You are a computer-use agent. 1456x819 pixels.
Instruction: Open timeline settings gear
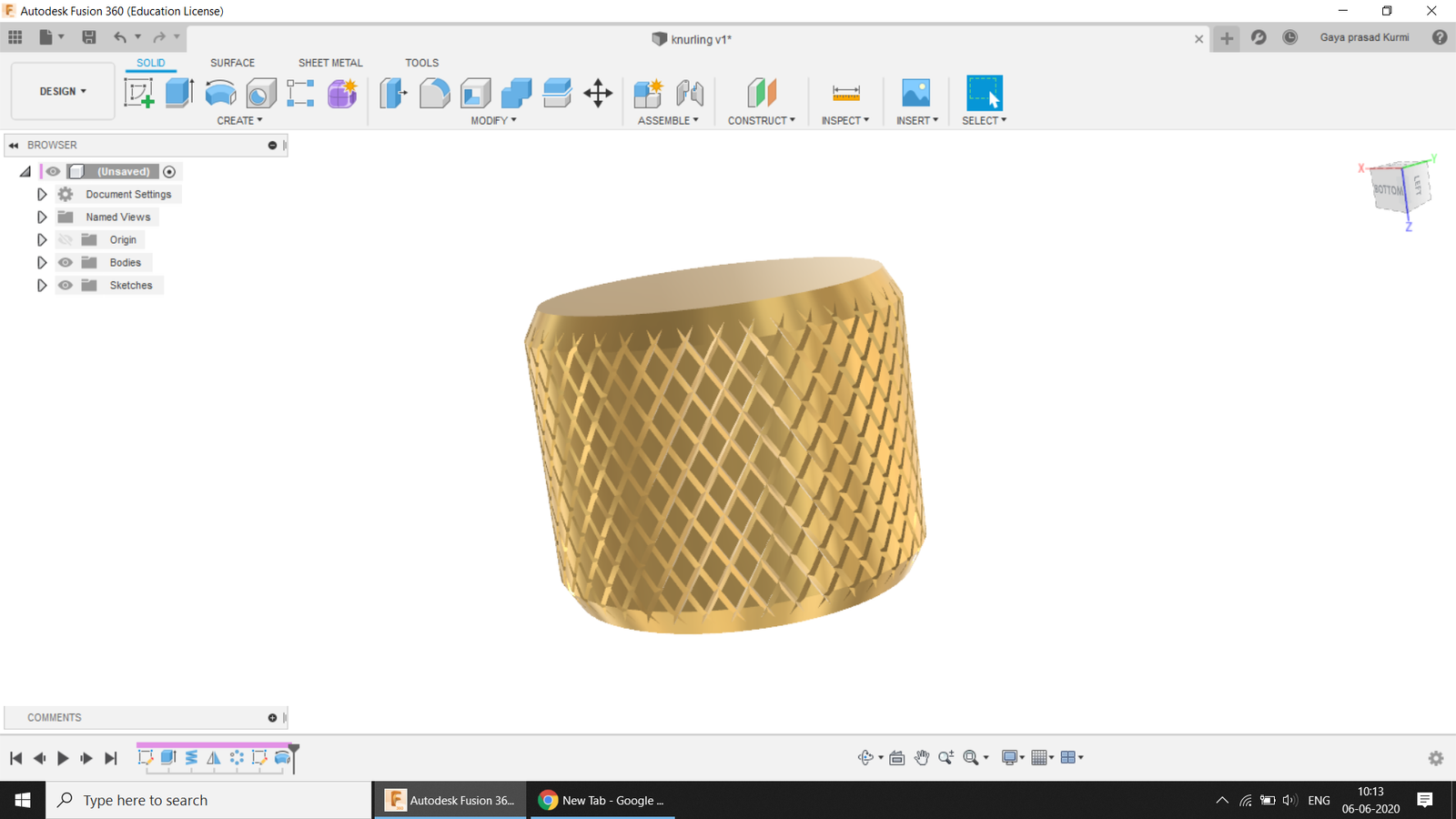(1436, 758)
